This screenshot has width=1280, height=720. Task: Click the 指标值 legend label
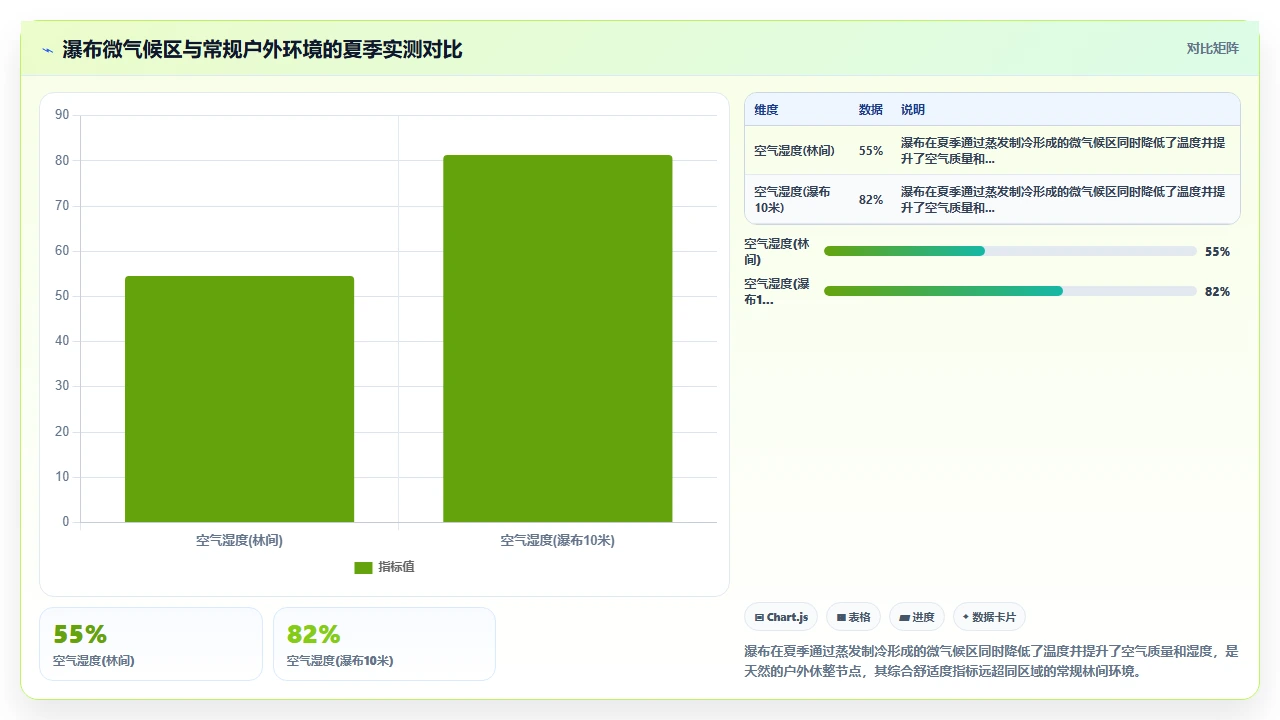[396, 567]
